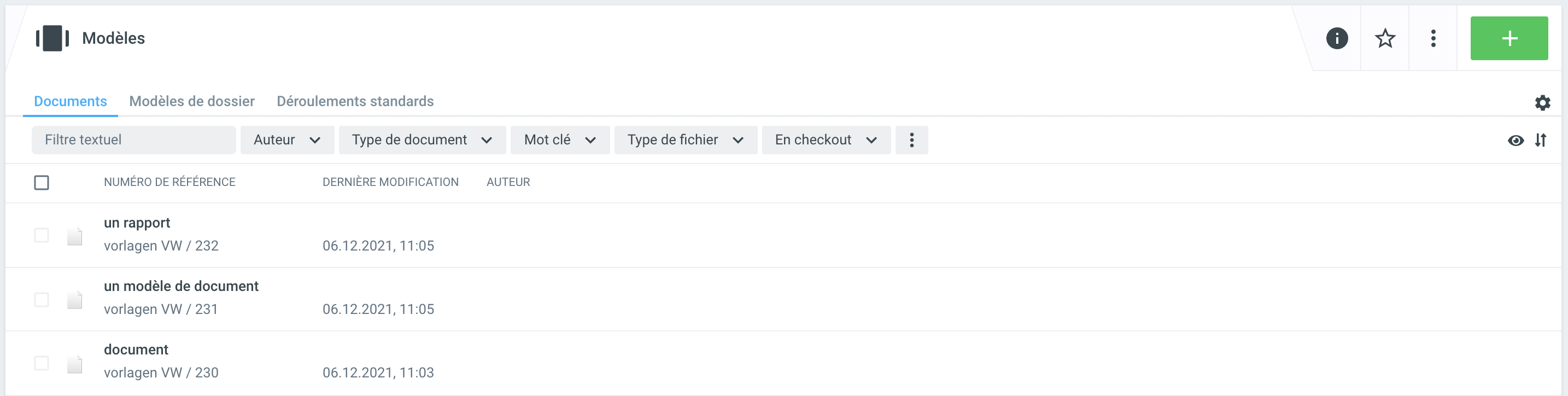Switch to the Modèles de dossier tab
This screenshot has width=1568, height=396.
coord(192,101)
